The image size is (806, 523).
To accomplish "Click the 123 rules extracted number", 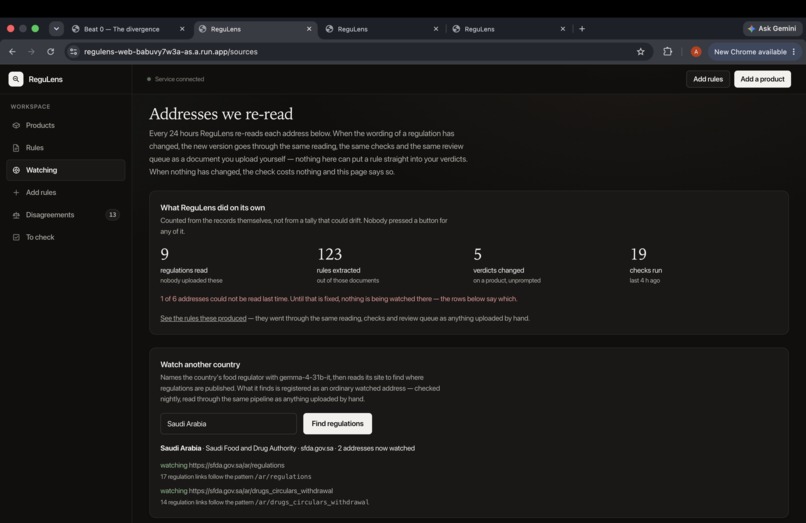I will 329,254.
